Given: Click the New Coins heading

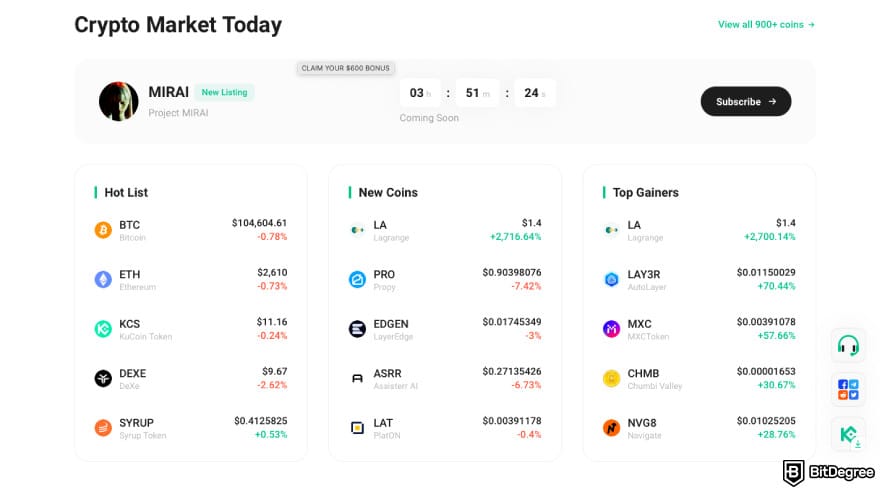Looking at the screenshot, I should coord(388,192).
